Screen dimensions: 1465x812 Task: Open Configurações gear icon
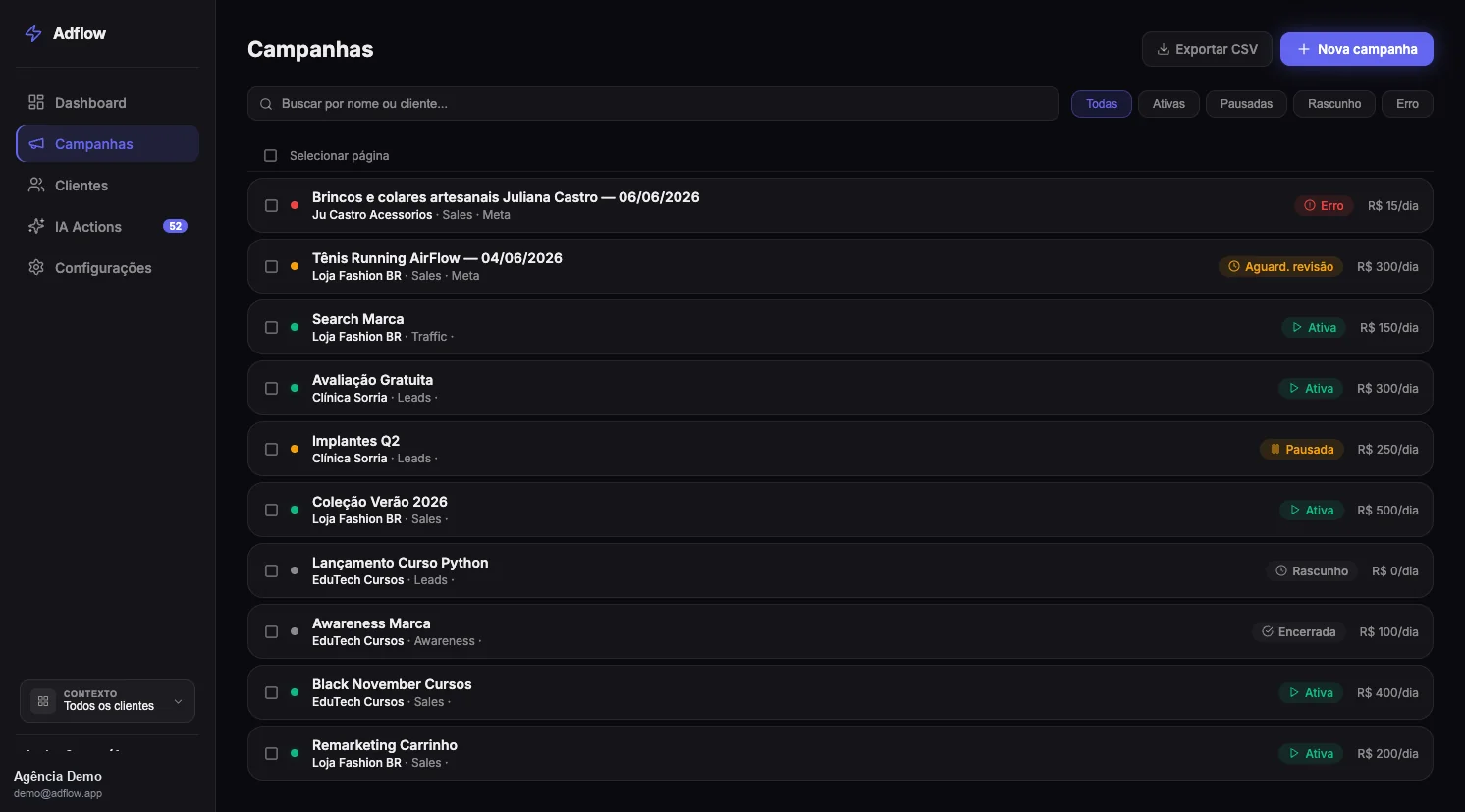point(36,267)
